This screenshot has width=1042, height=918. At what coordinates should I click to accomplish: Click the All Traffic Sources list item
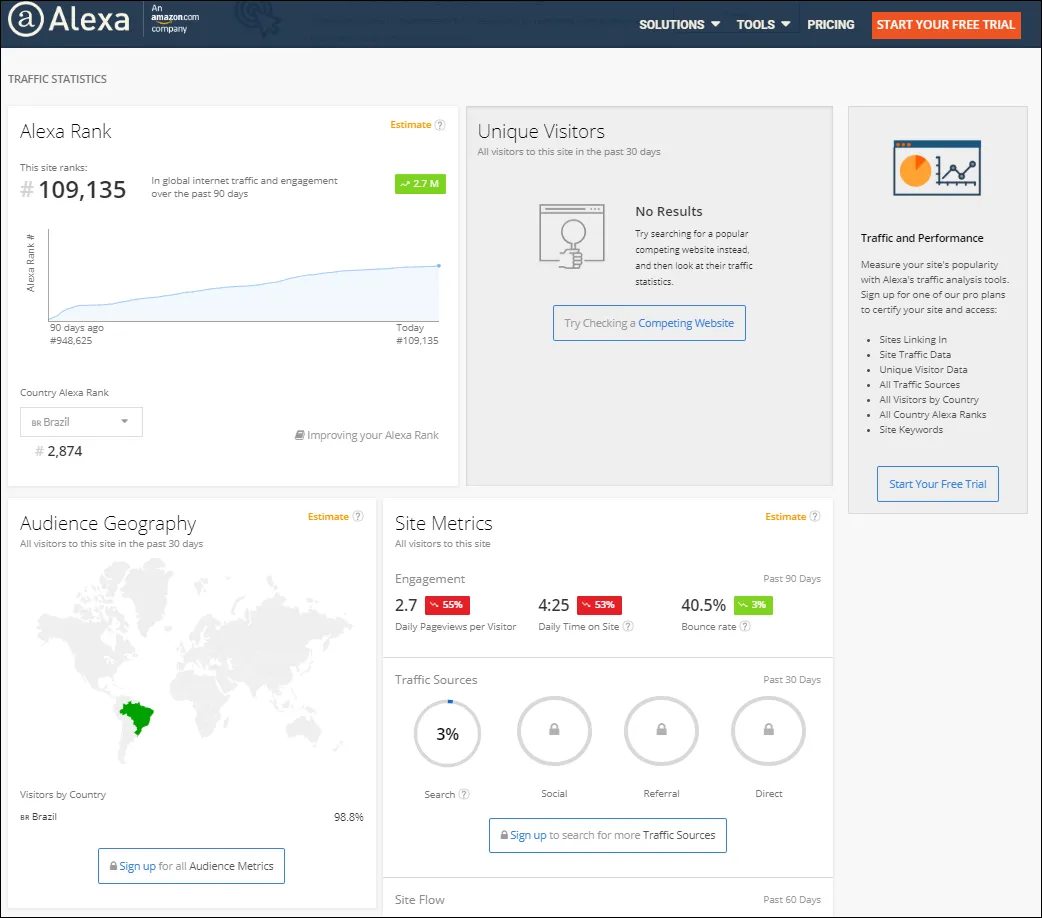tap(920, 385)
